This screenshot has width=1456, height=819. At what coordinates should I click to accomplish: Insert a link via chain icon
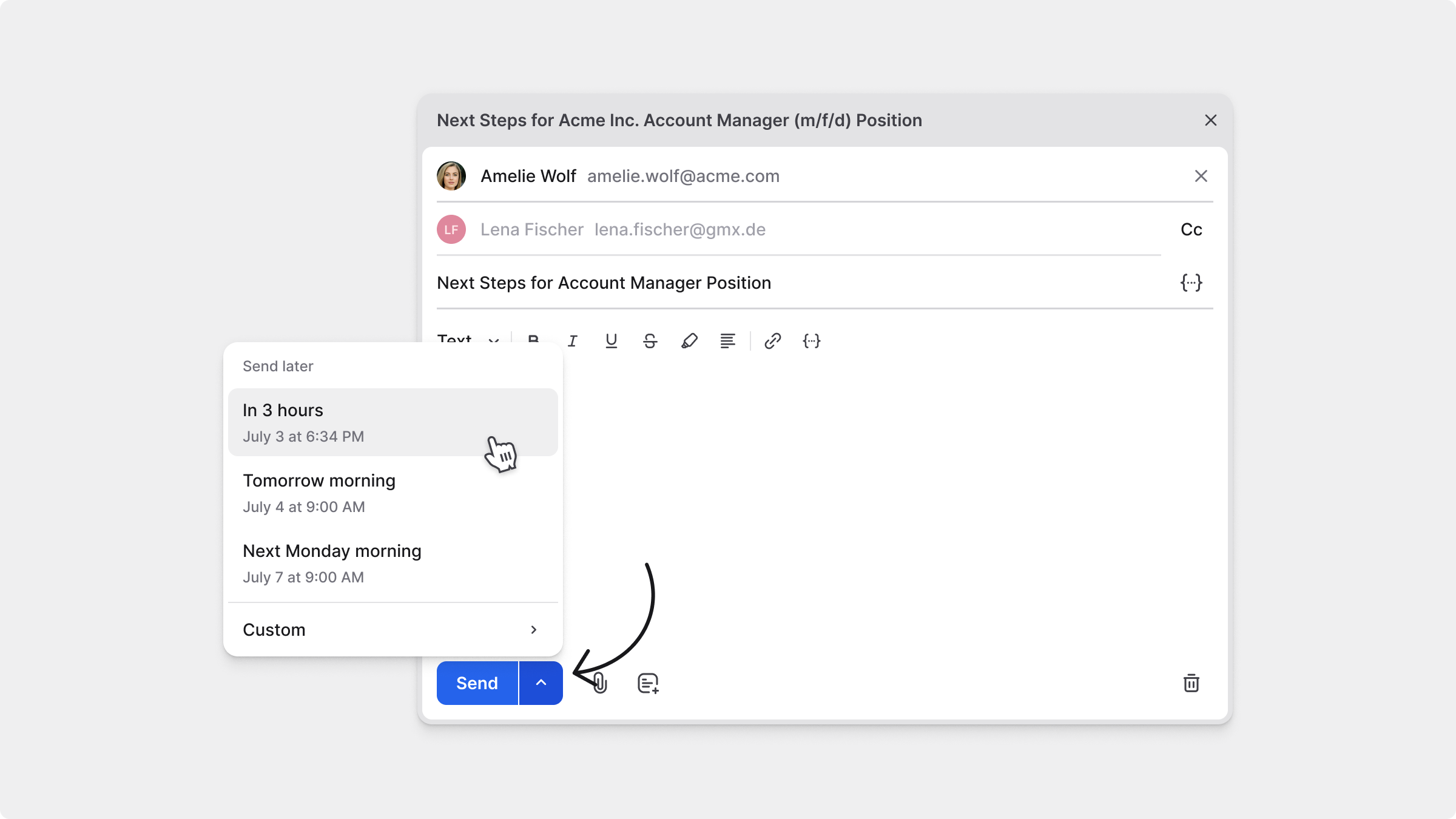point(772,341)
